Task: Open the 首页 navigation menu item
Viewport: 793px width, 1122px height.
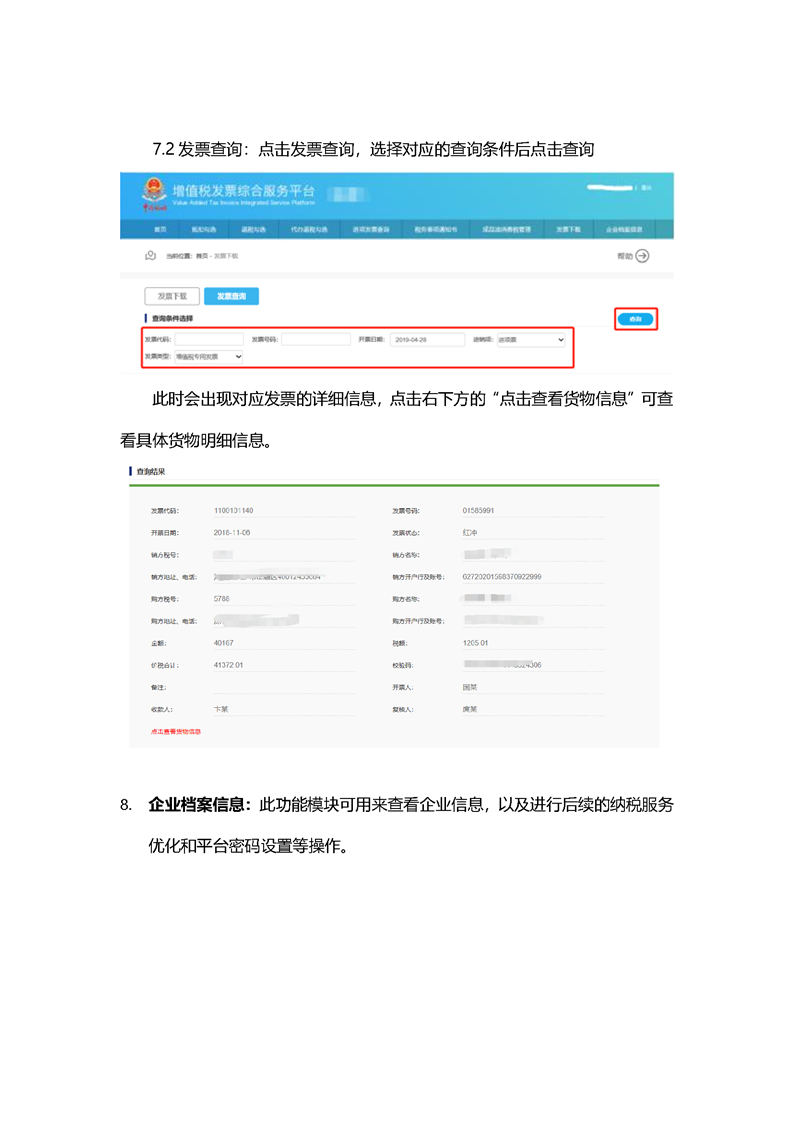Action: (160, 230)
